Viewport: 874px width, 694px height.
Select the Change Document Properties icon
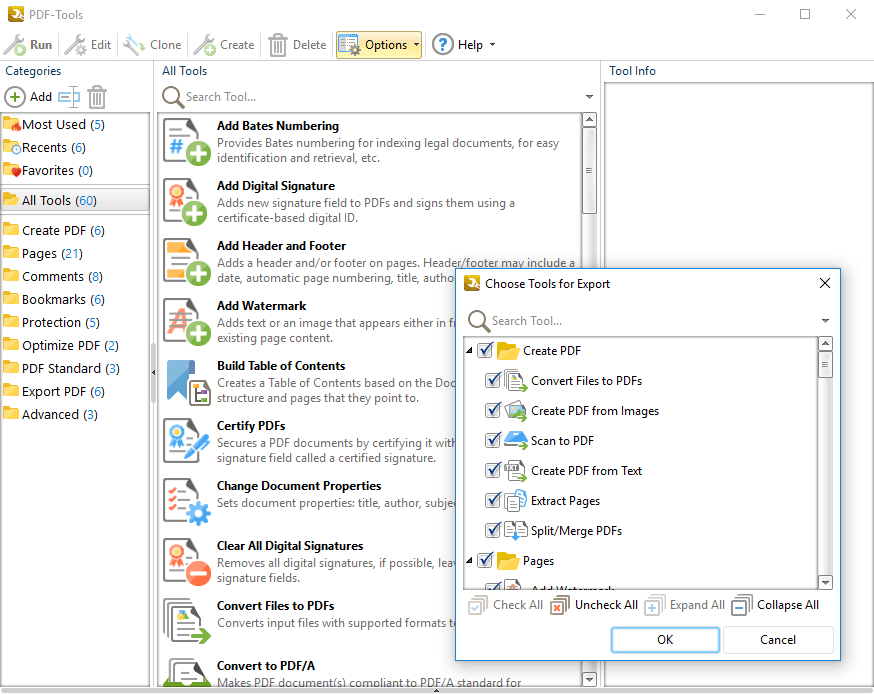[x=187, y=502]
